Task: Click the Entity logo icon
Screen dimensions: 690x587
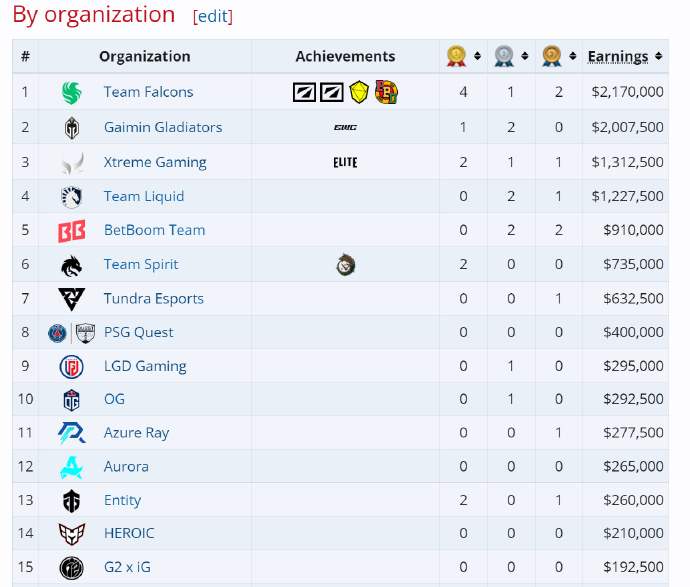Action: pyautogui.click(x=72, y=500)
